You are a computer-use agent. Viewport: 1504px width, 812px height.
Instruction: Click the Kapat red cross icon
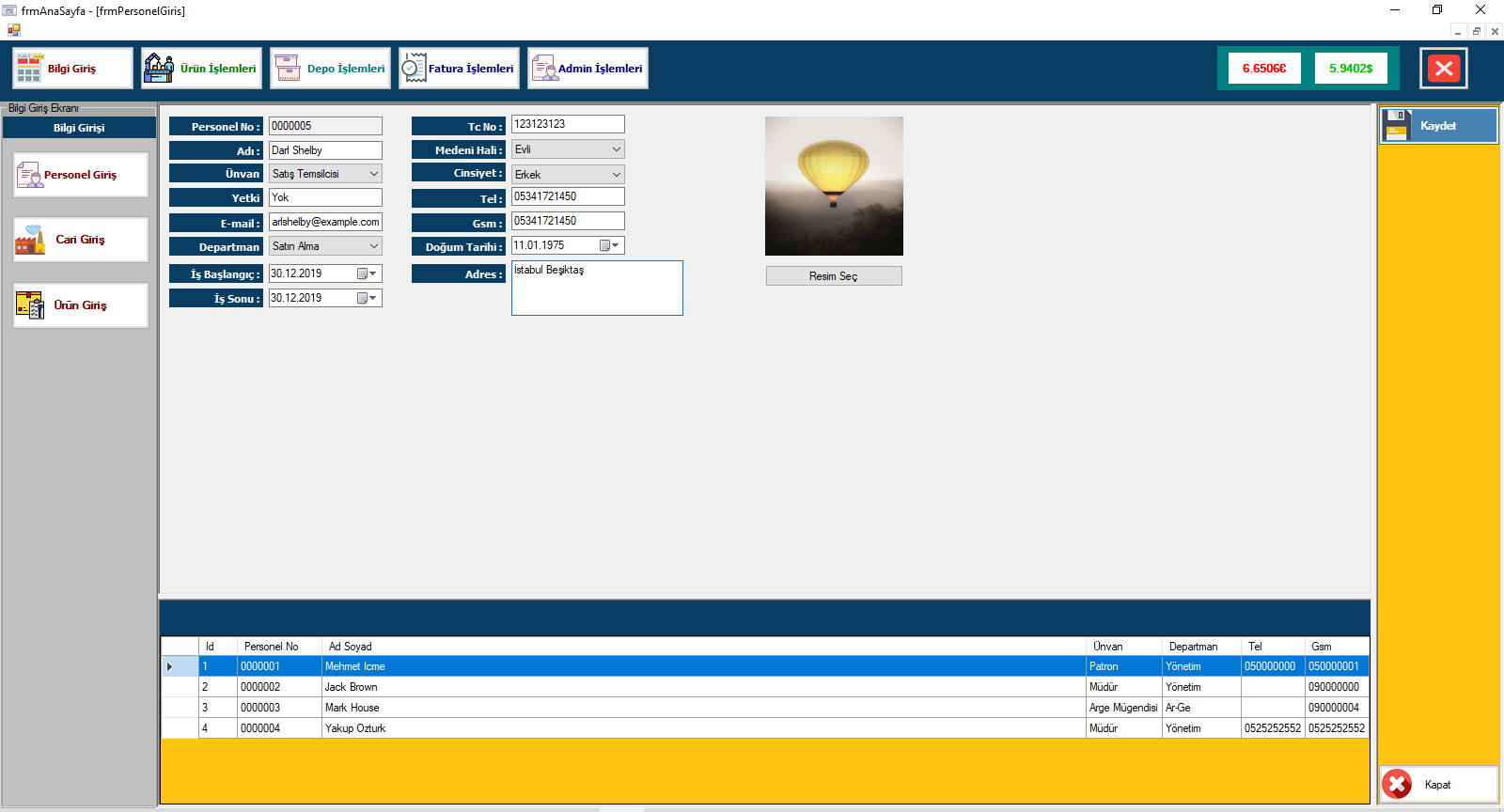[1397, 784]
